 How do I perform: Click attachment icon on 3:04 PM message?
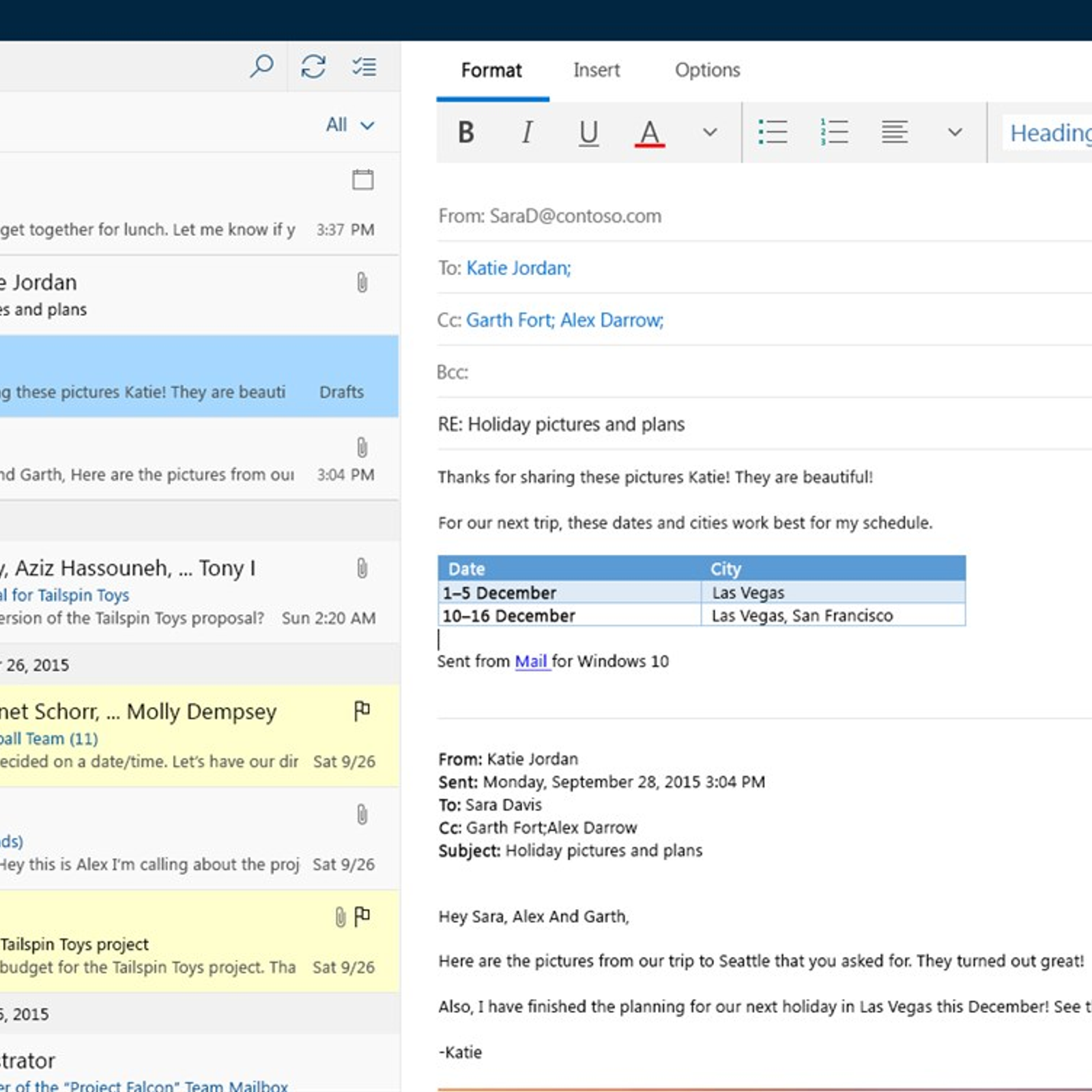(x=362, y=448)
